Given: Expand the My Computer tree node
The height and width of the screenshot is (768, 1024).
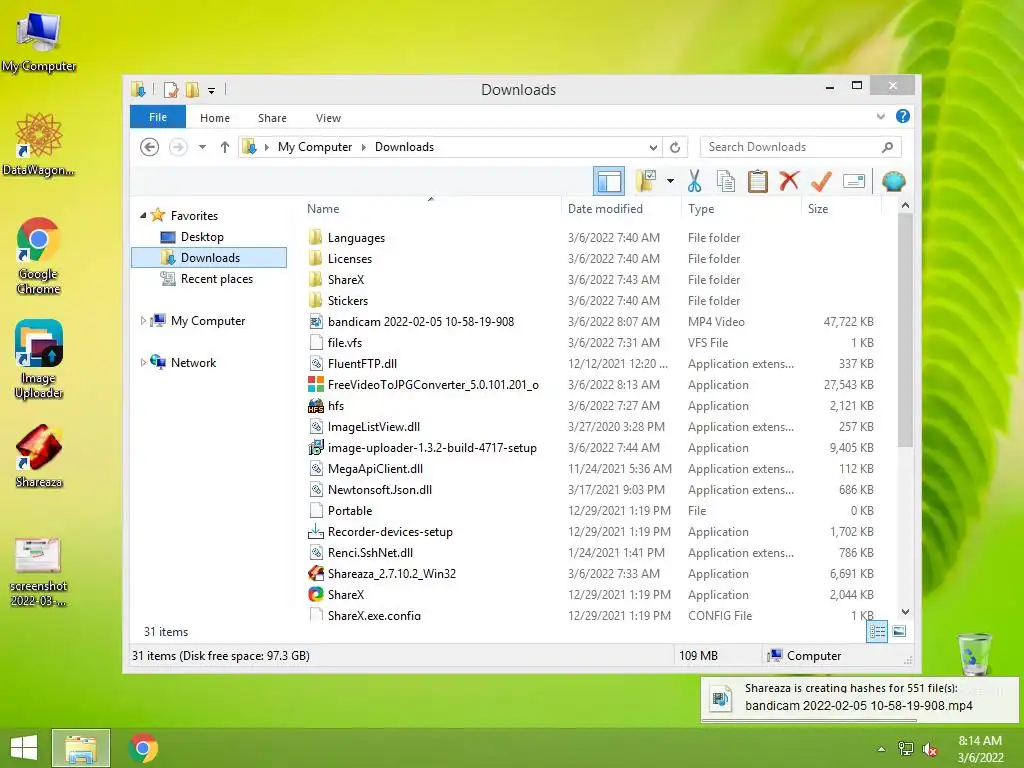Looking at the screenshot, I should click(143, 321).
